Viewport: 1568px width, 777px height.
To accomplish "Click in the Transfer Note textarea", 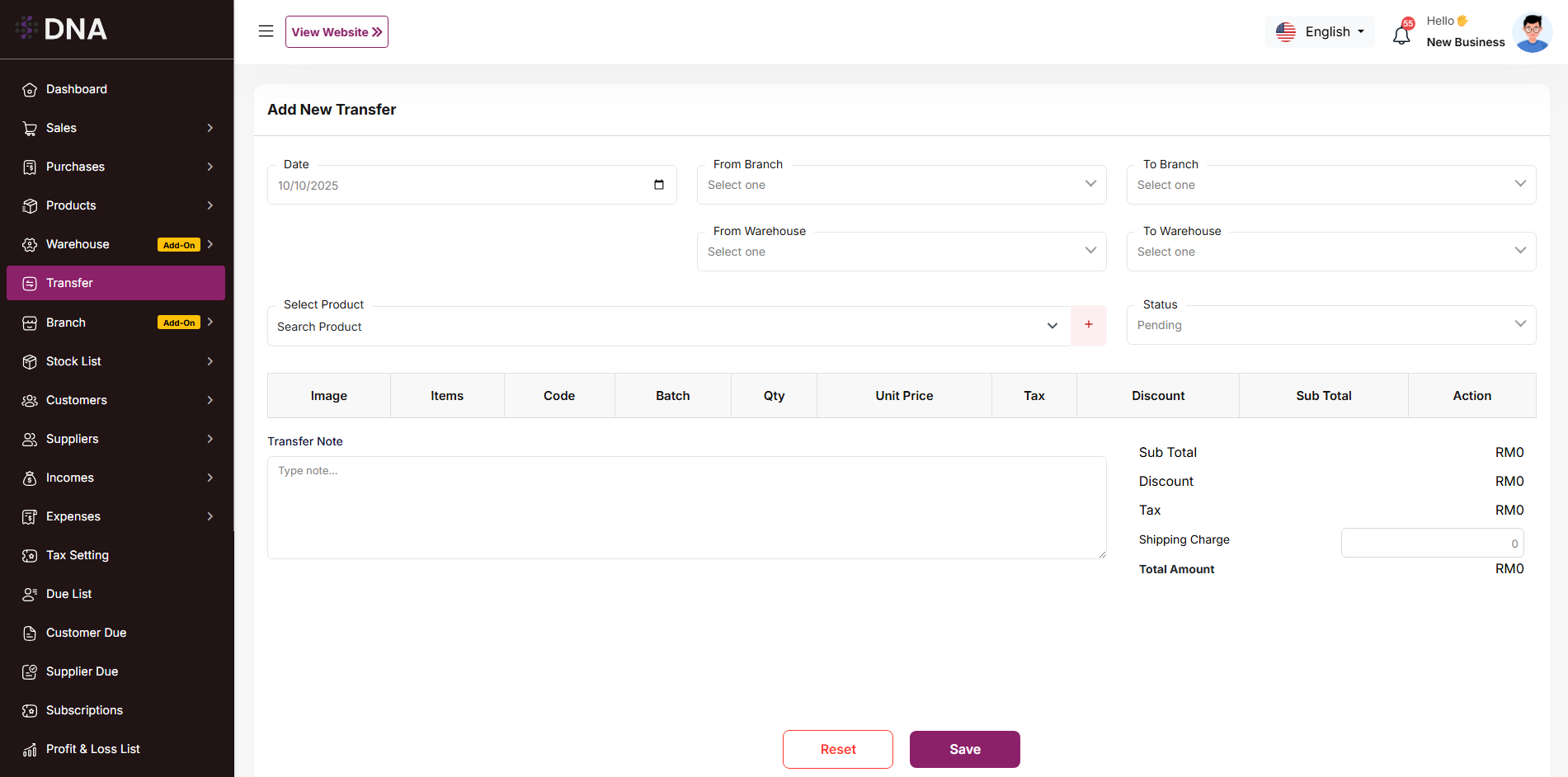I will coord(686,507).
